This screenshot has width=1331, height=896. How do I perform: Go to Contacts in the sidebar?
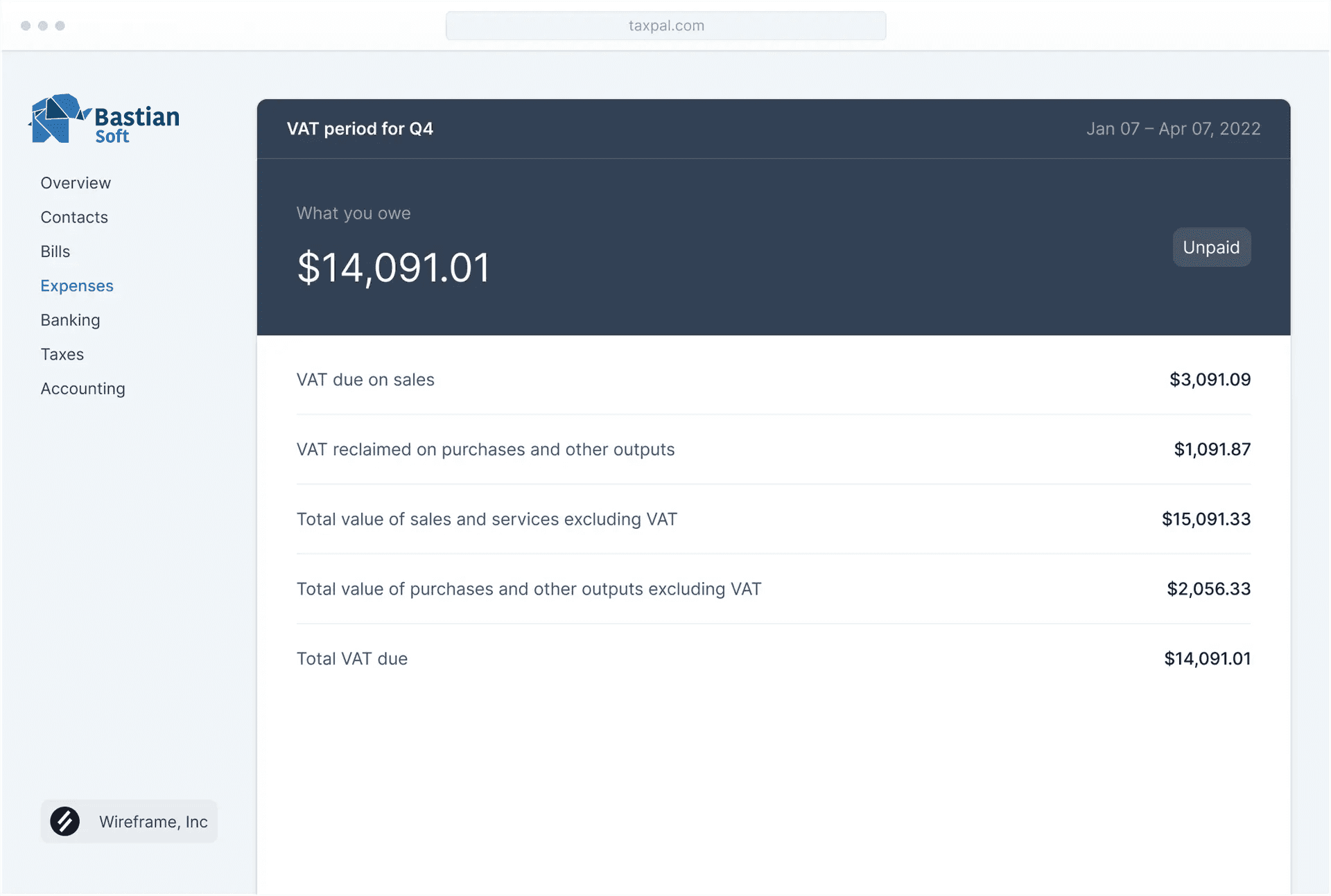[x=74, y=217]
